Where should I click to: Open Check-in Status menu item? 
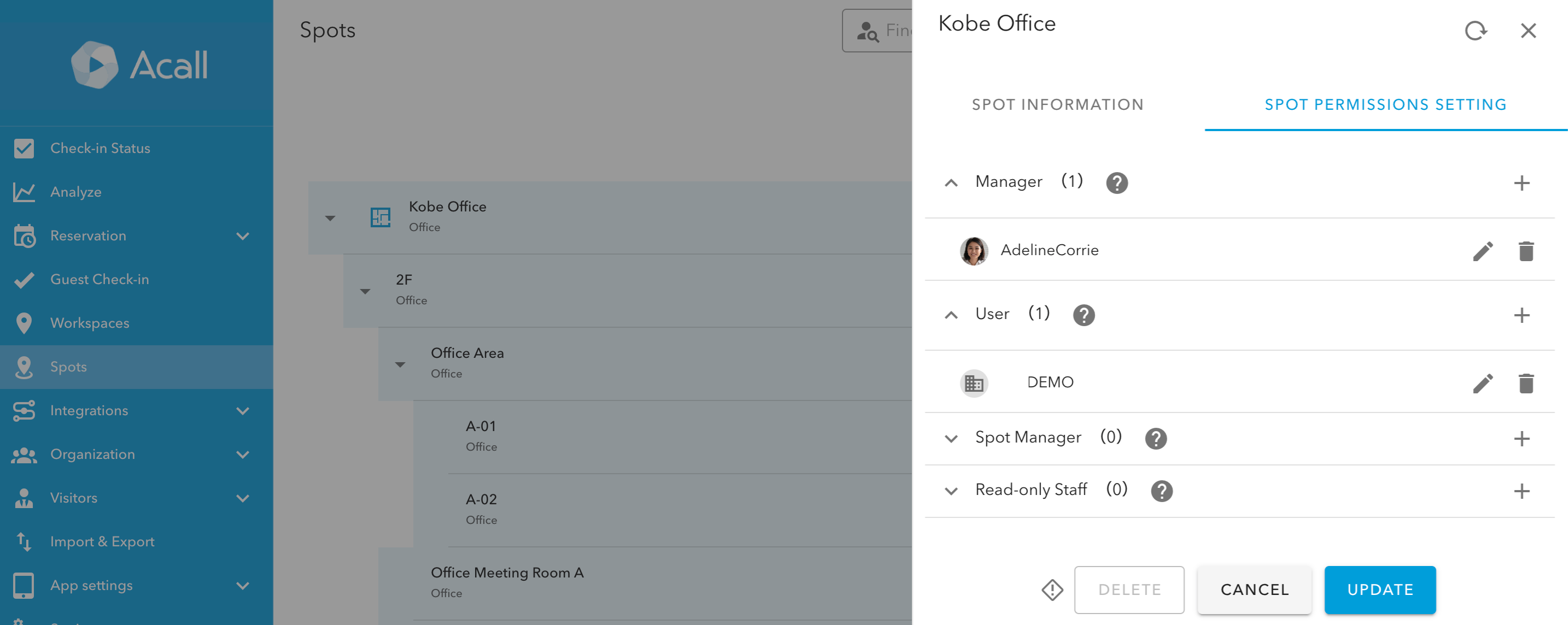click(136, 149)
